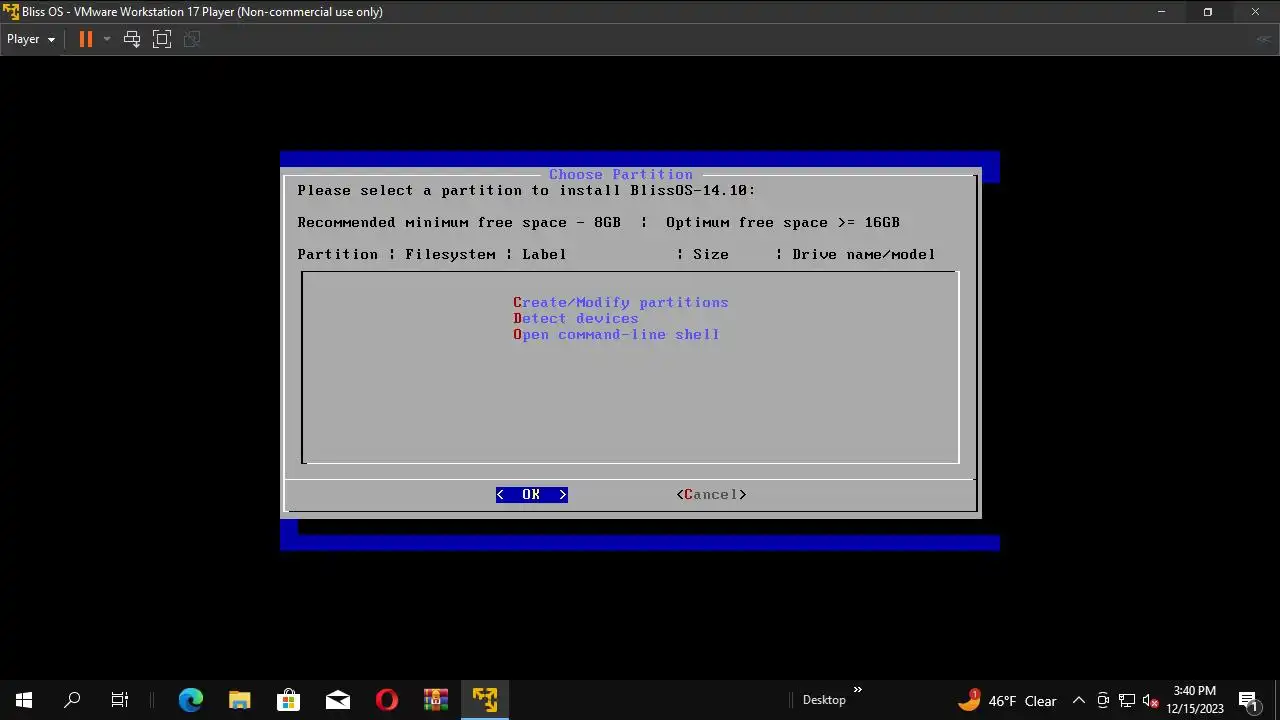Open Mail app from taskbar

[337, 700]
